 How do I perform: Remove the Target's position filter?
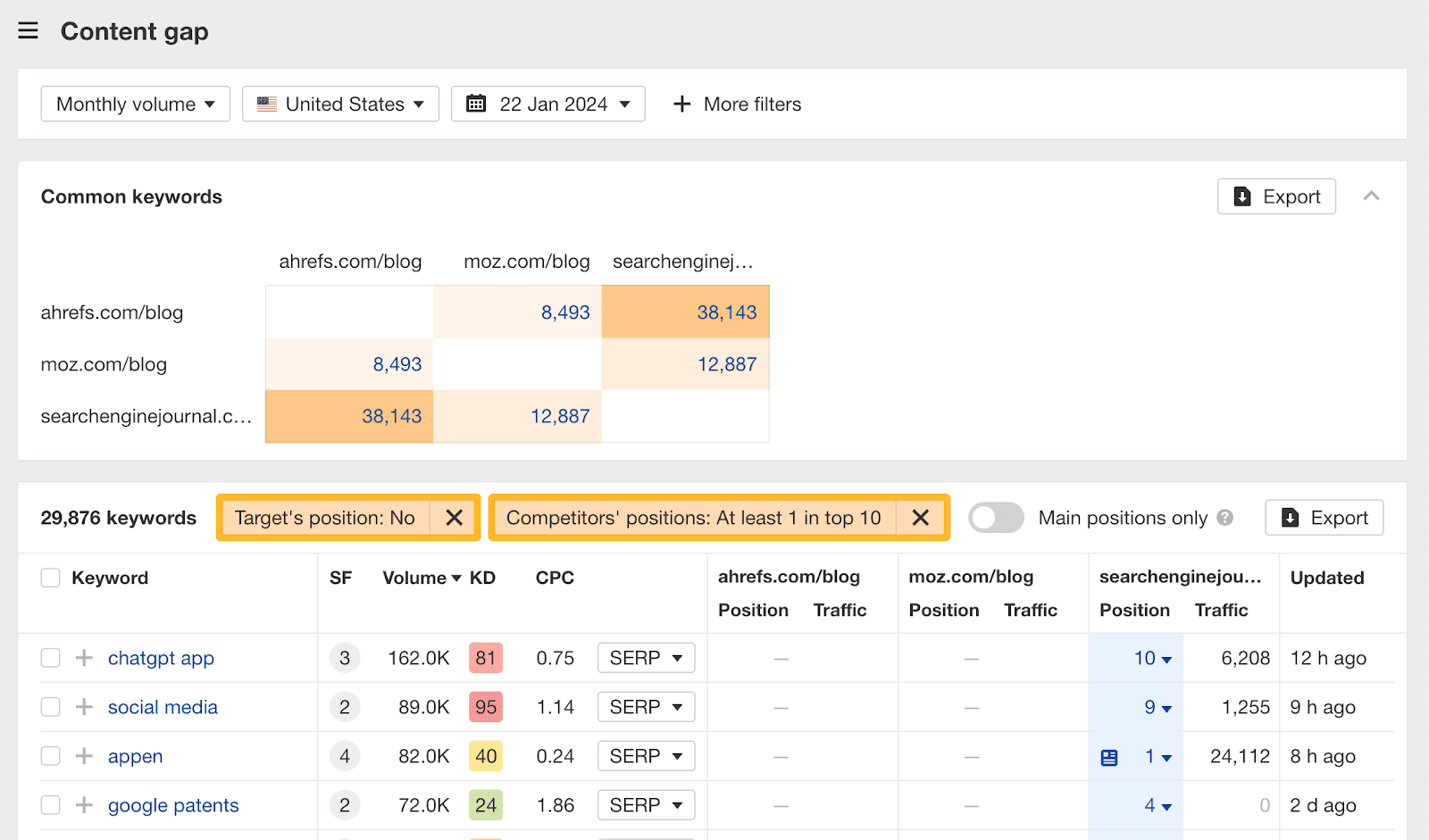454,518
